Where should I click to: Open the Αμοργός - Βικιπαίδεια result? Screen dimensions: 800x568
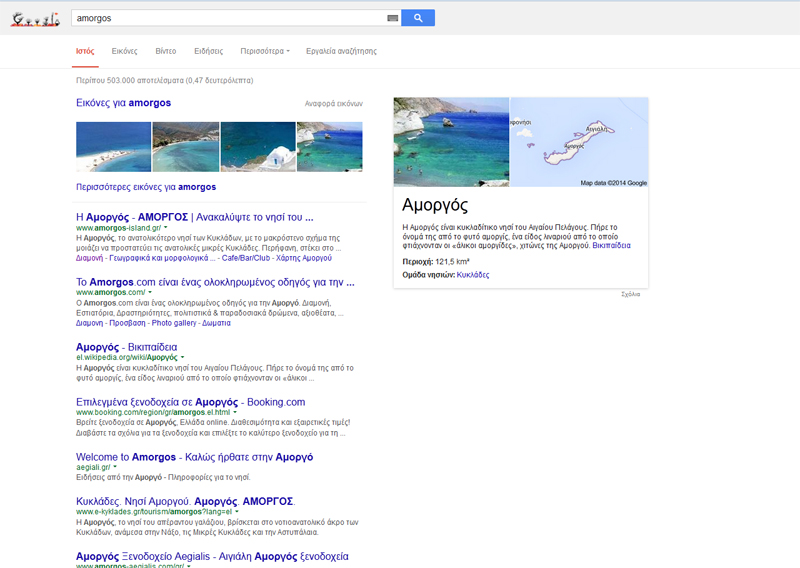coord(127,347)
